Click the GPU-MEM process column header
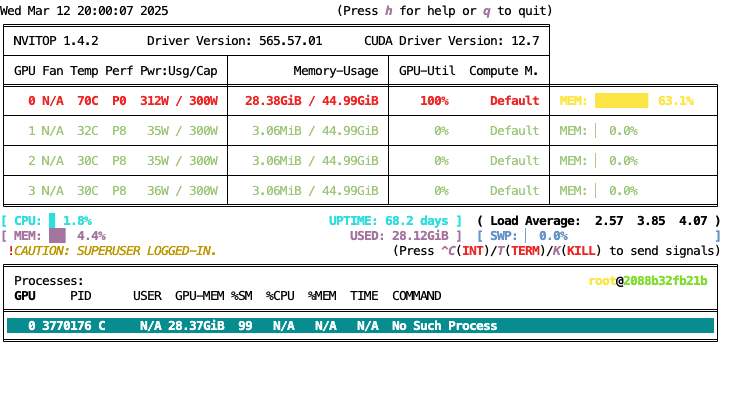739x418 pixels. click(x=199, y=296)
